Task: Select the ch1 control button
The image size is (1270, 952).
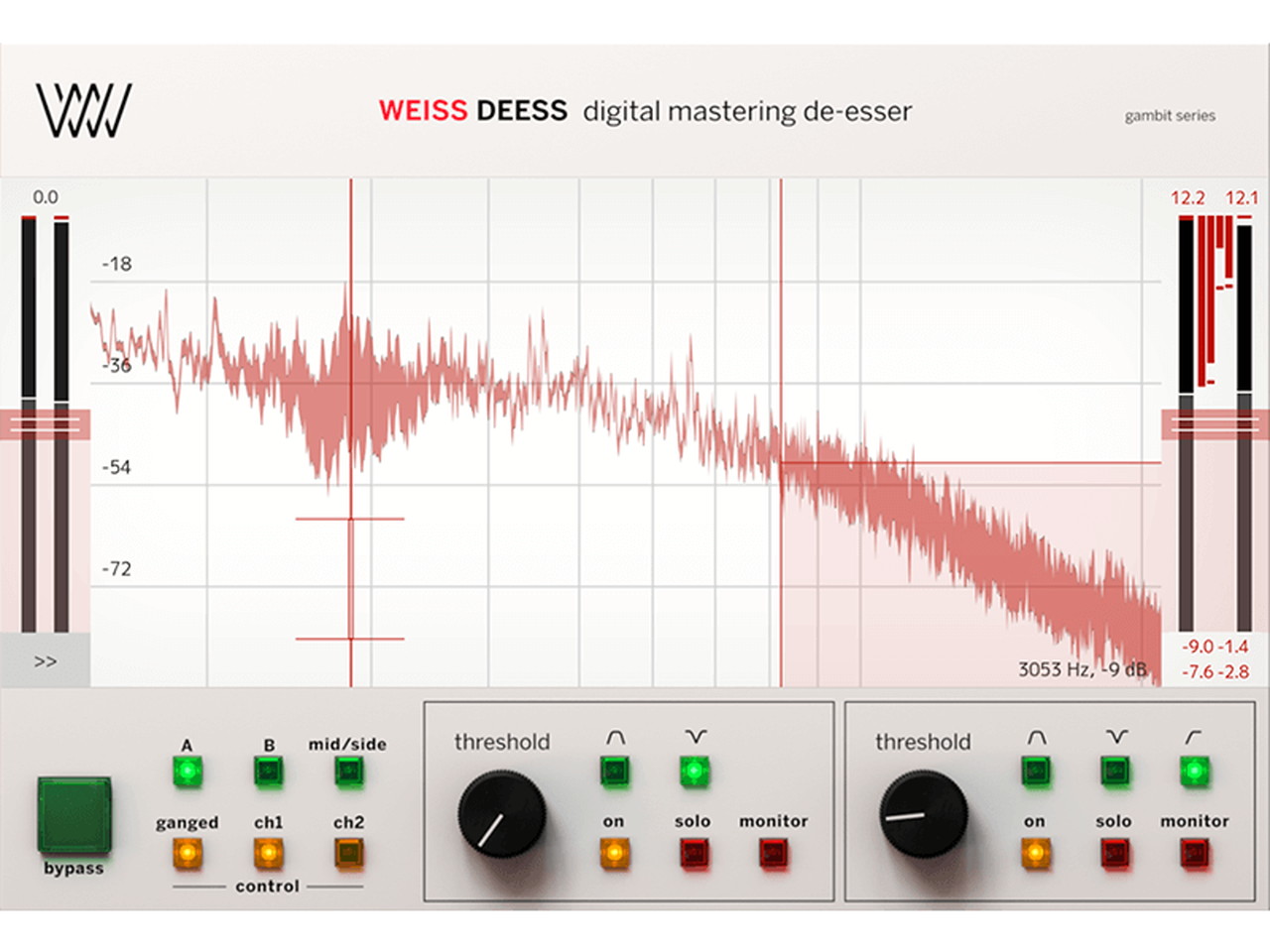Action: point(268,852)
